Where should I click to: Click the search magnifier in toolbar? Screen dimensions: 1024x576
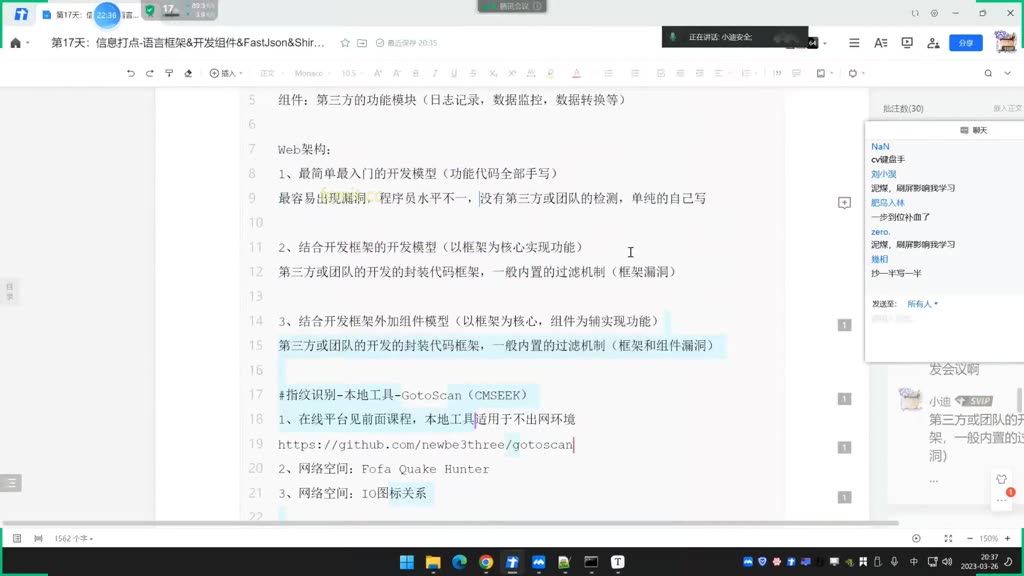click(x=988, y=73)
